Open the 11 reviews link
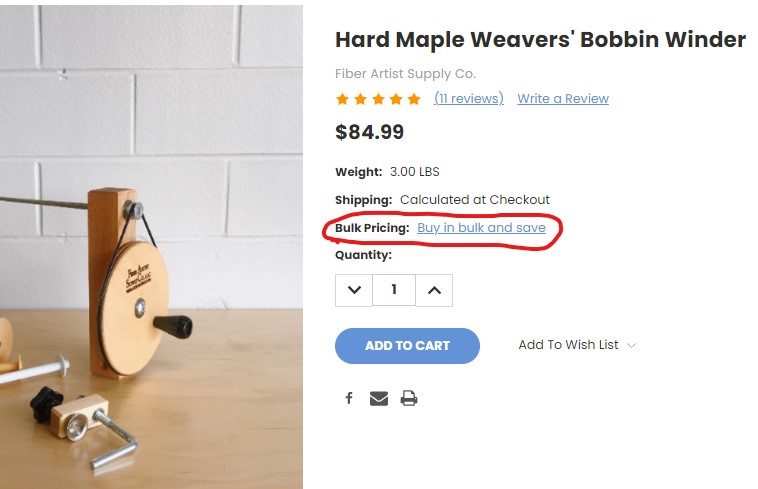Screen dimensions: 758x489 click(x=468, y=99)
